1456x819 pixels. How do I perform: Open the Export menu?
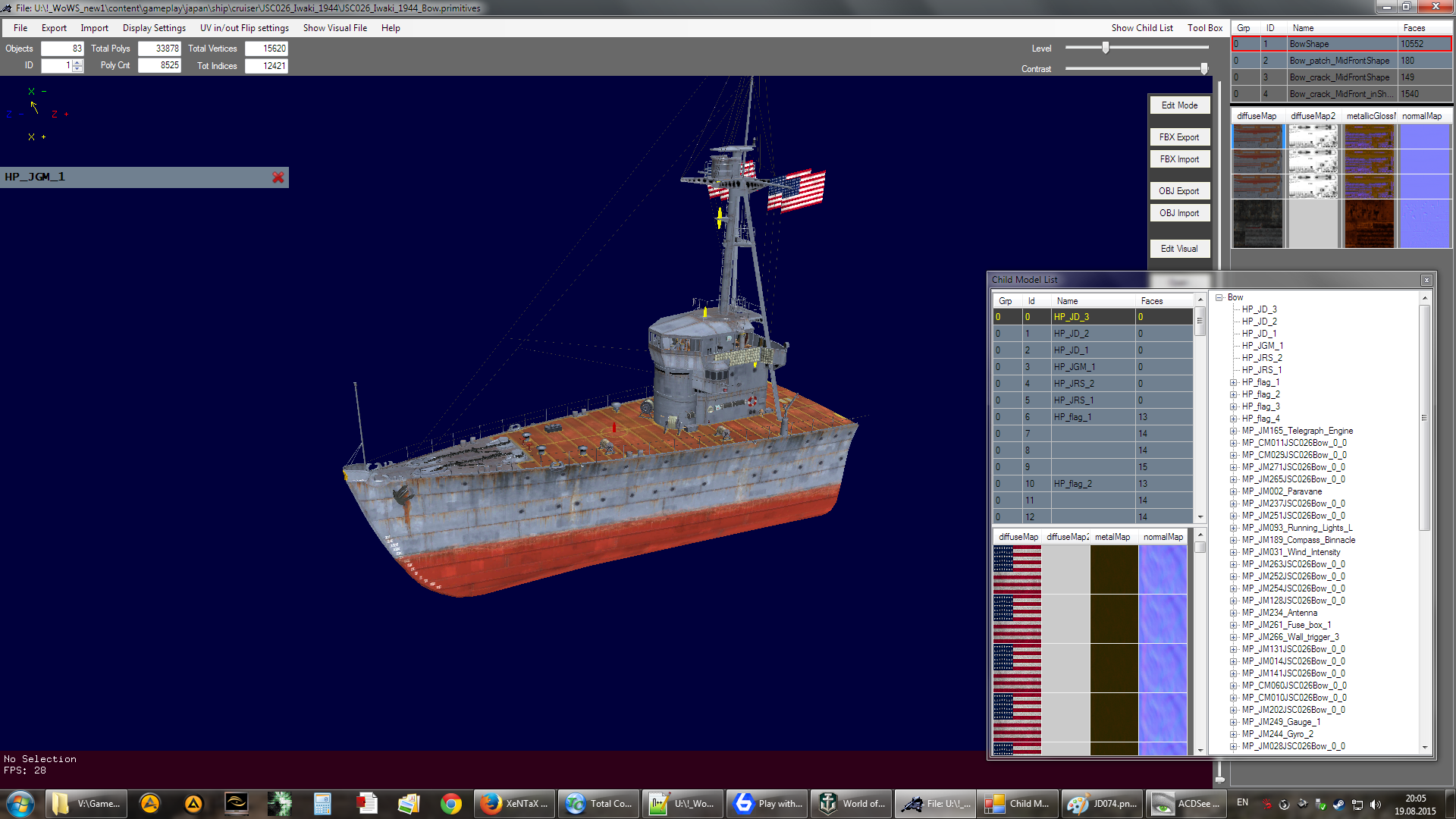click(x=54, y=28)
